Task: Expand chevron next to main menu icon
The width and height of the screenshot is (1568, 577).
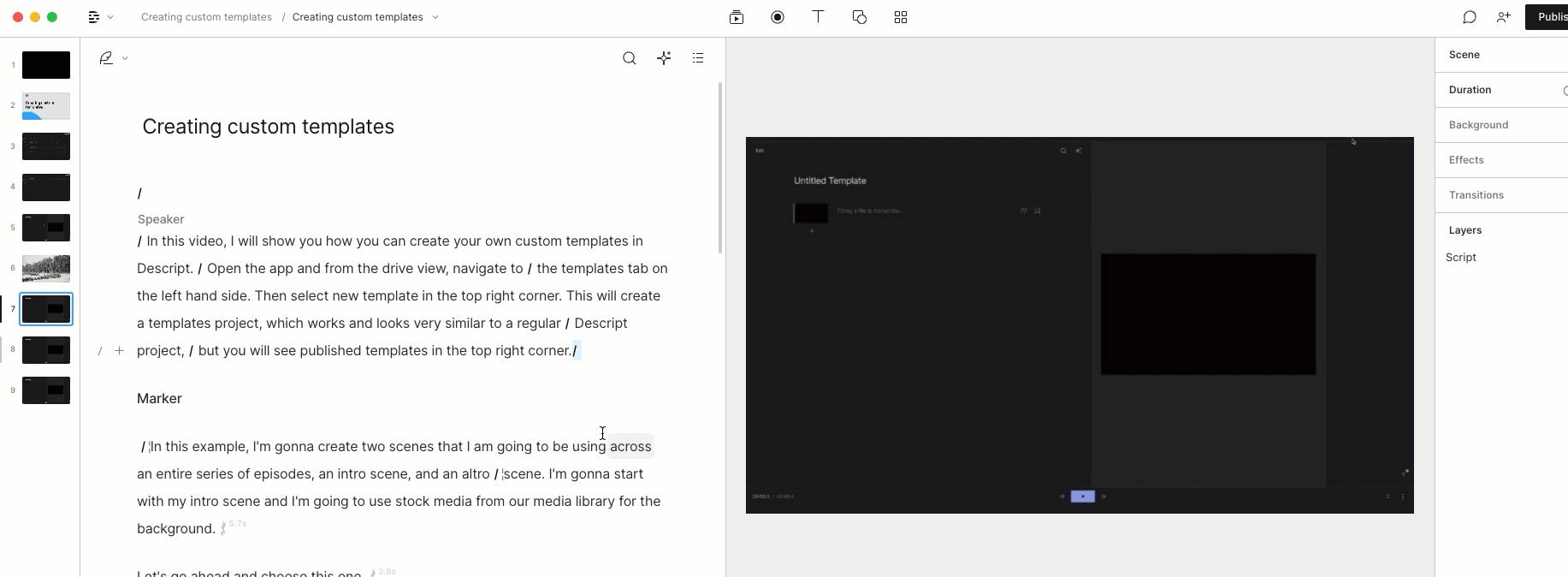Action: 110,17
